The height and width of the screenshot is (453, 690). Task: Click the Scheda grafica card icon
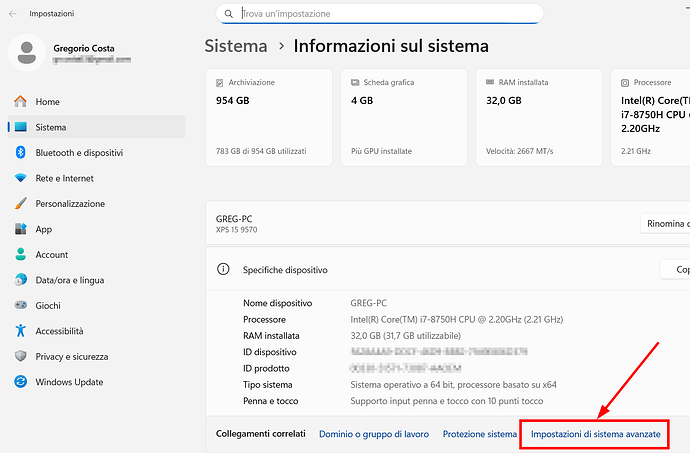[355, 82]
